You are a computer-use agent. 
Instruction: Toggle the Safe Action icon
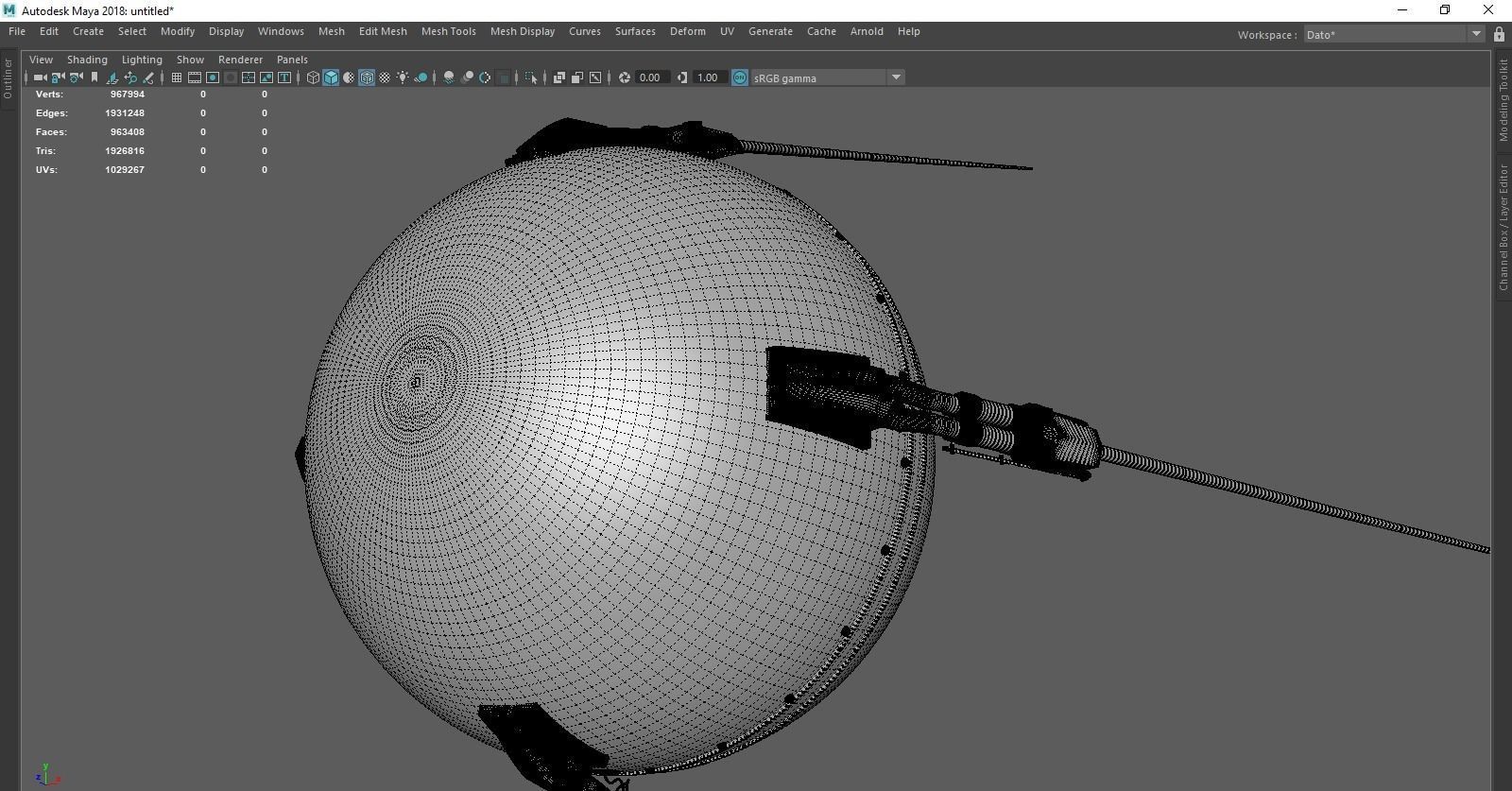coord(266,77)
